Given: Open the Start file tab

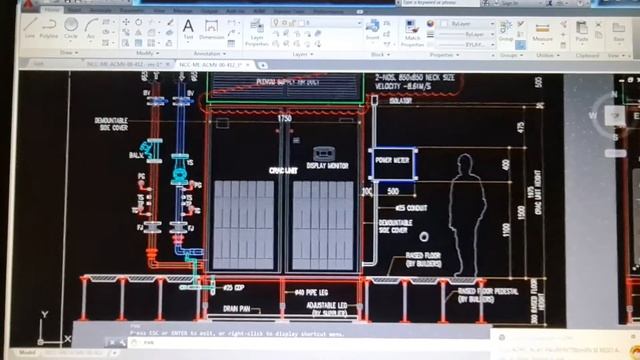Looking at the screenshot, I should (38, 64).
